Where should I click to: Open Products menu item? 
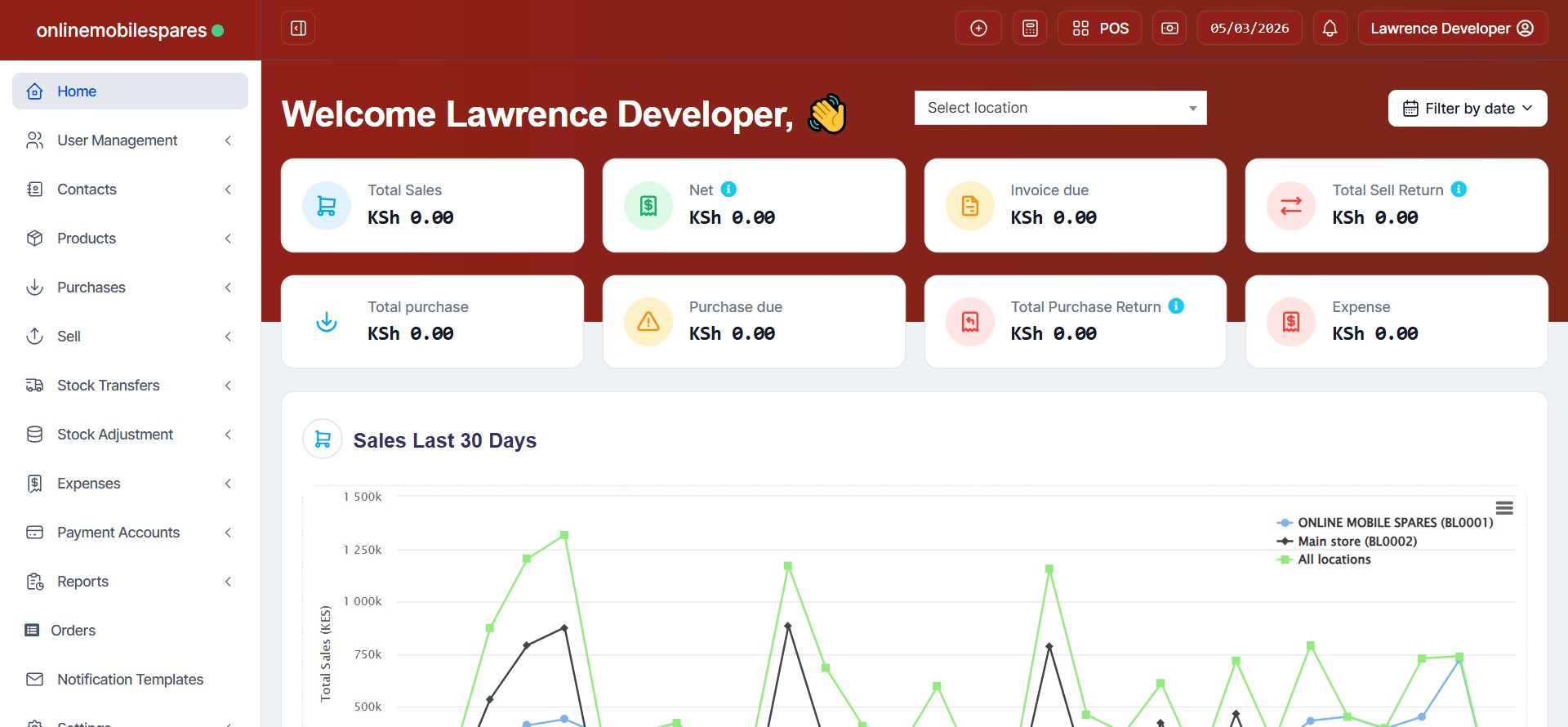pos(130,239)
